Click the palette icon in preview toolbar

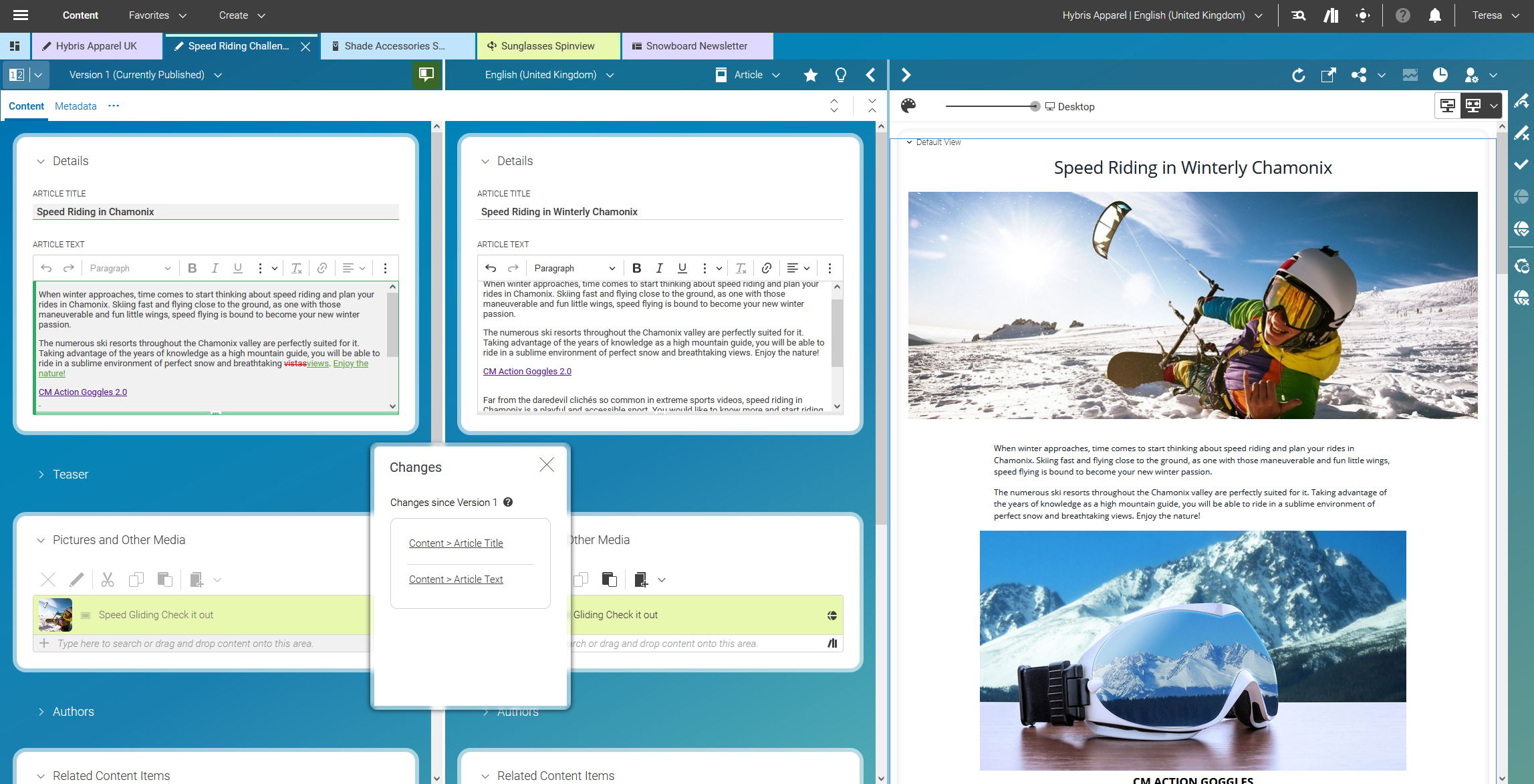tap(908, 106)
